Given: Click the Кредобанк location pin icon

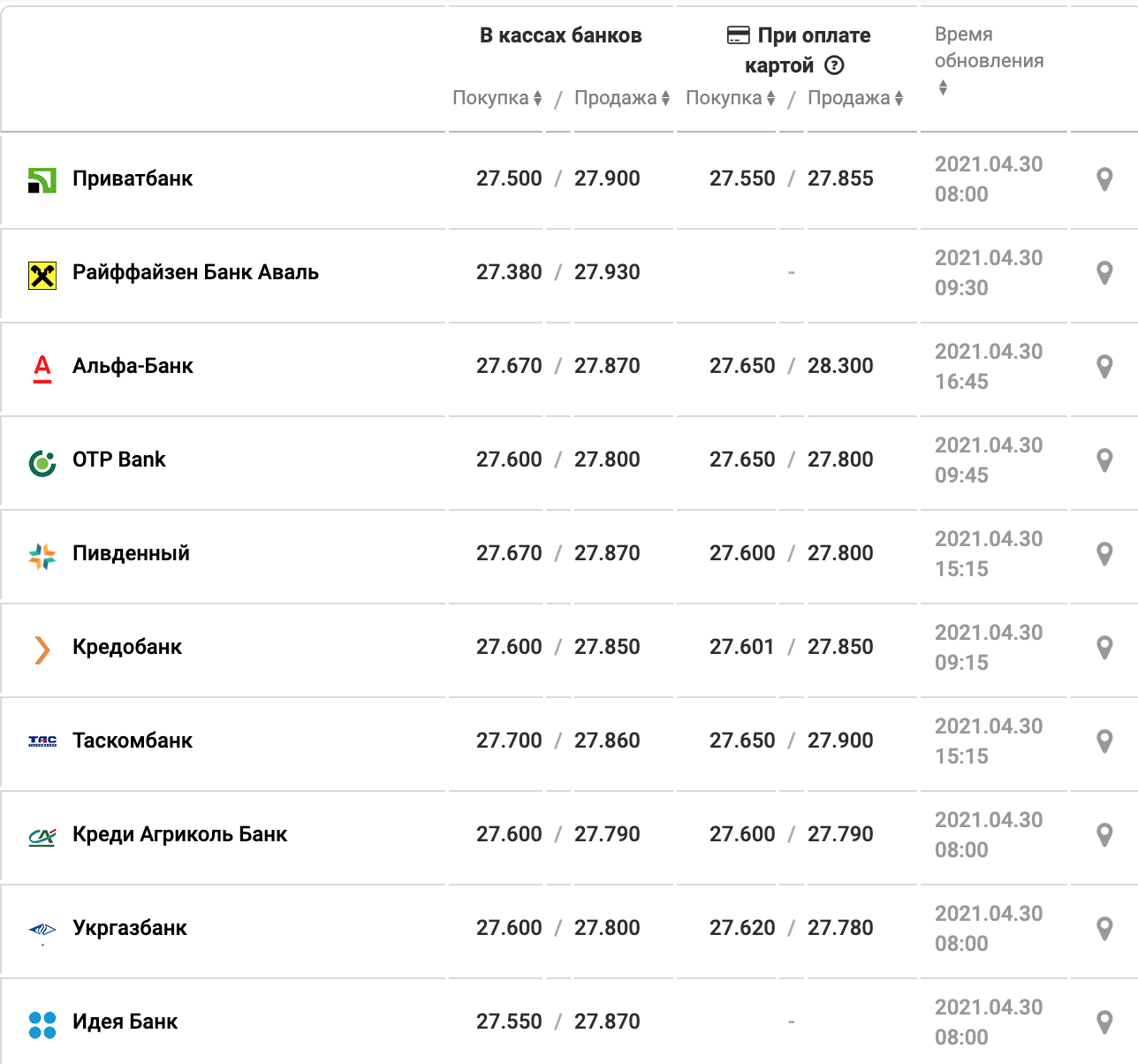Looking at the screenshot, I should [x=1104, y=648].
